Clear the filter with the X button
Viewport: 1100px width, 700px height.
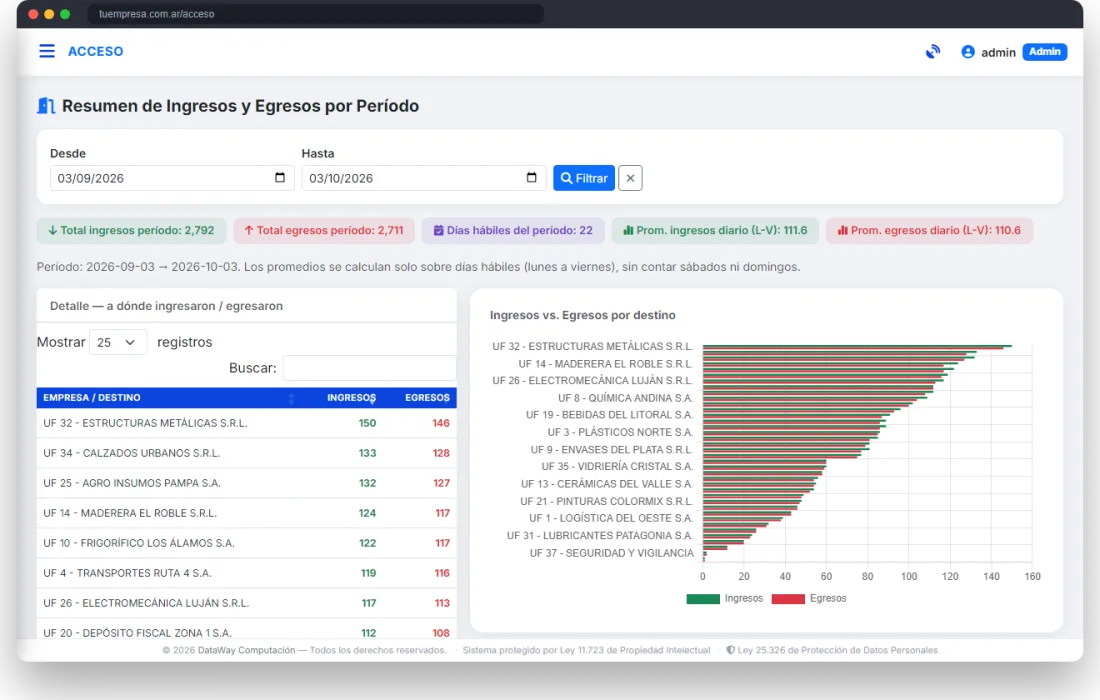point(630,178)
